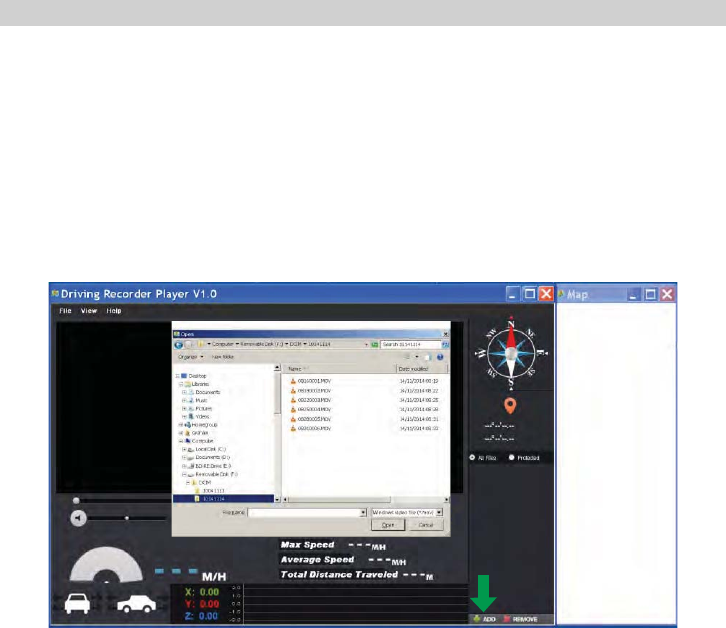
Task: Select Pictures in the folder tree
Action: 204,408
